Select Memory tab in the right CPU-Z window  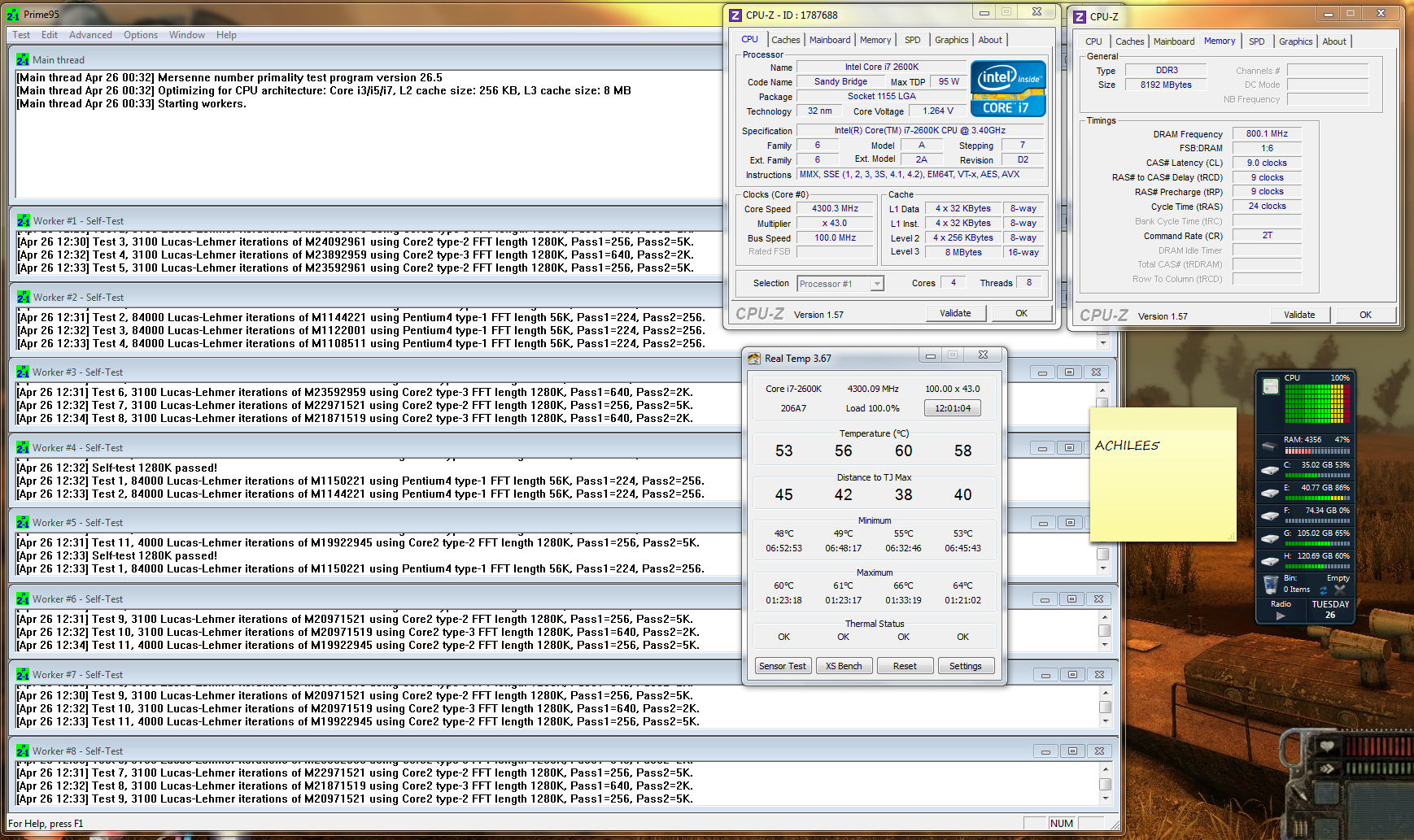click(1220, 41)
